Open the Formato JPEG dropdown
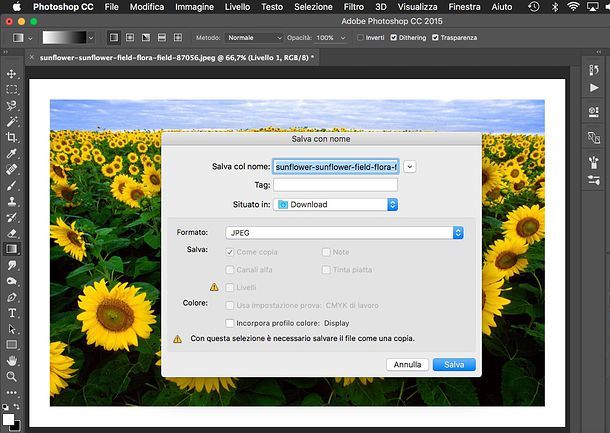610x433 pixels. tap(345, 232)
